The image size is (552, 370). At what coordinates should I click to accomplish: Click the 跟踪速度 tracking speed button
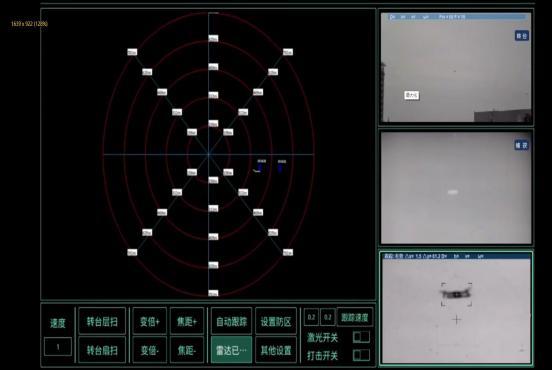coord(355,317)
